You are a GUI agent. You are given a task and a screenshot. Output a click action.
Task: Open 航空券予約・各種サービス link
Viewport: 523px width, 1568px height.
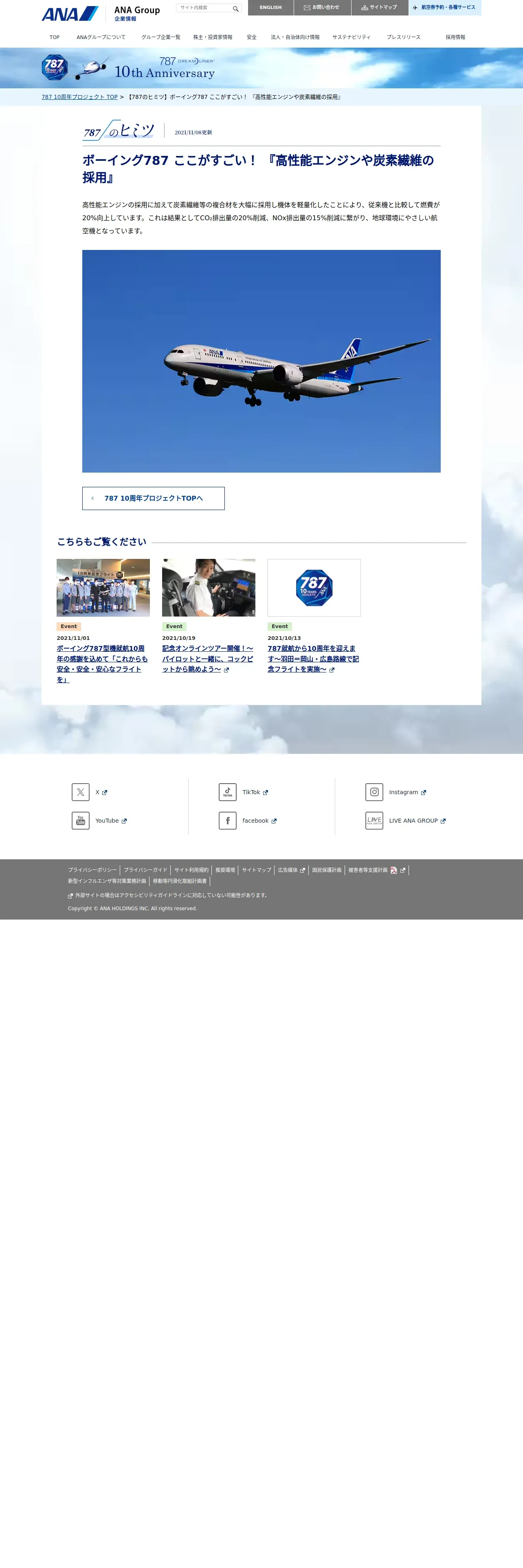pyautogui.click(x=444, y=7)
